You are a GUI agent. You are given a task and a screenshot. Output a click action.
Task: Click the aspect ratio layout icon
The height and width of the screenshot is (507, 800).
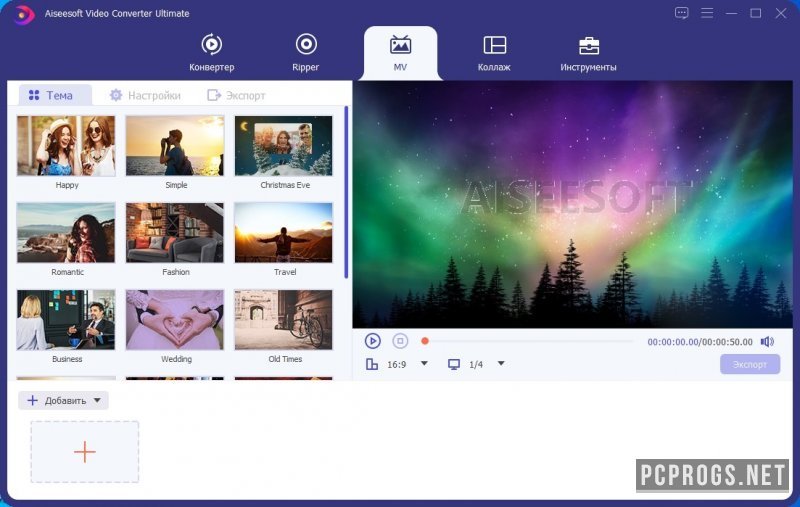tap(372, 364)
